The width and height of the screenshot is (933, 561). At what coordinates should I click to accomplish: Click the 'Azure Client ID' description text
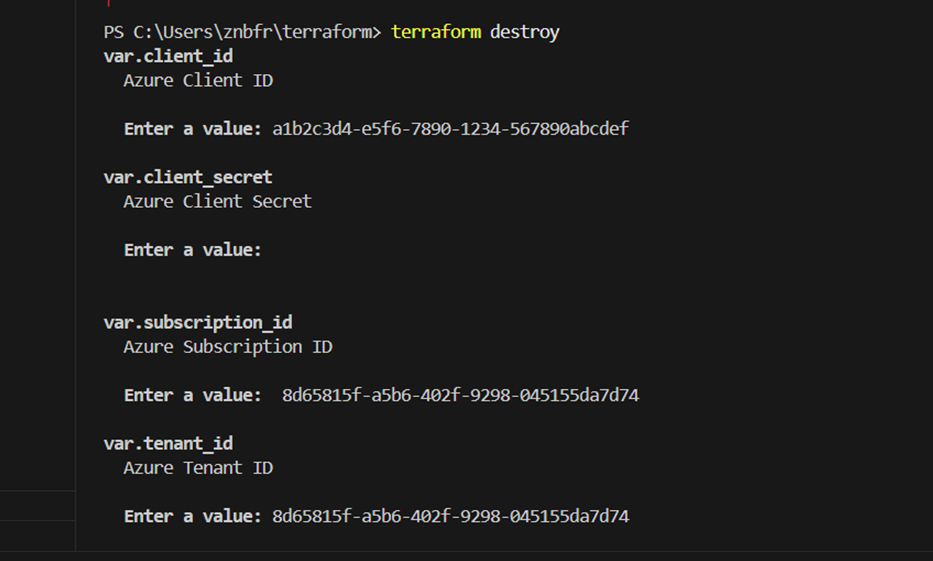[198, 80]
